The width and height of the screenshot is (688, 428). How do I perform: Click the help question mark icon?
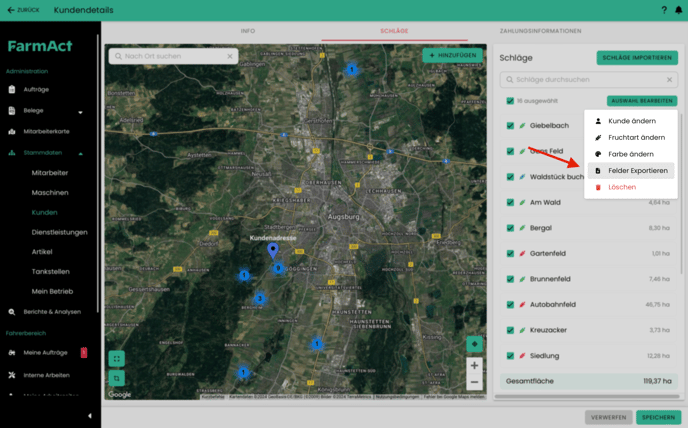[x=664, y=10]
